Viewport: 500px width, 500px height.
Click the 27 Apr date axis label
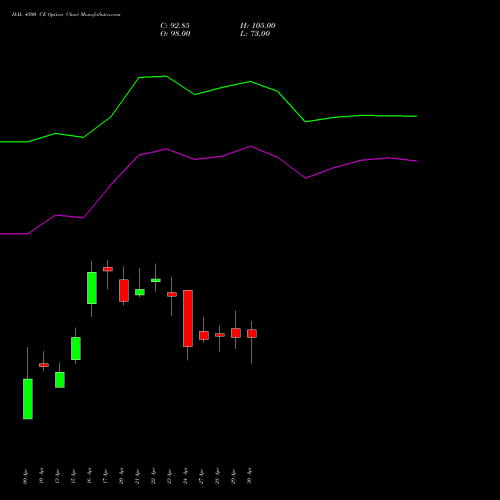coord(202,477)
